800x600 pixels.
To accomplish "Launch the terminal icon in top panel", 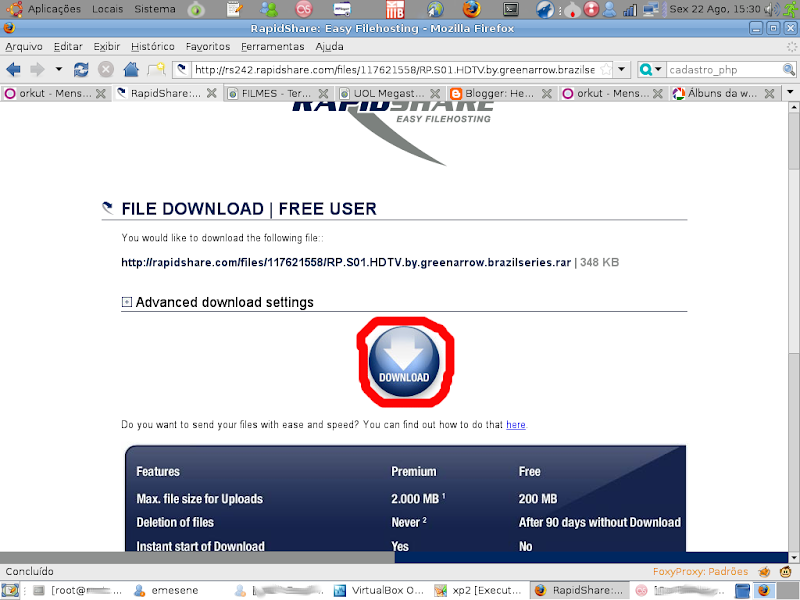I will tap(511, 9).
